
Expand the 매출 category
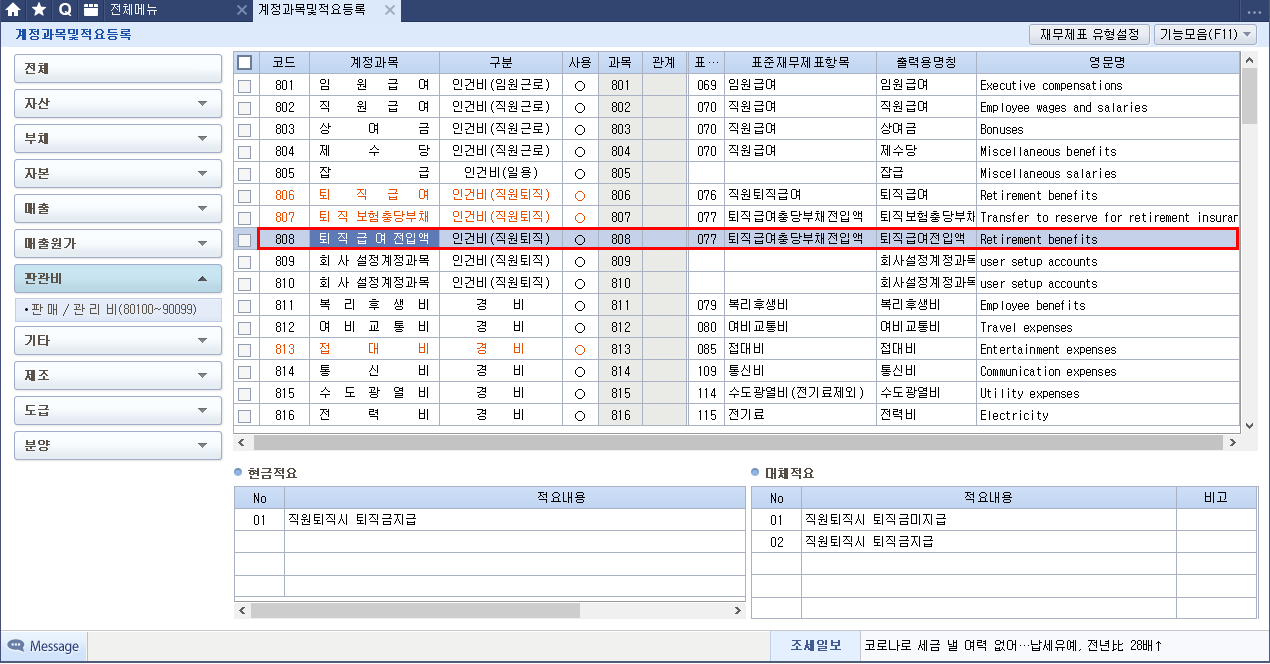pyautogui.click(x=118, y=209)
